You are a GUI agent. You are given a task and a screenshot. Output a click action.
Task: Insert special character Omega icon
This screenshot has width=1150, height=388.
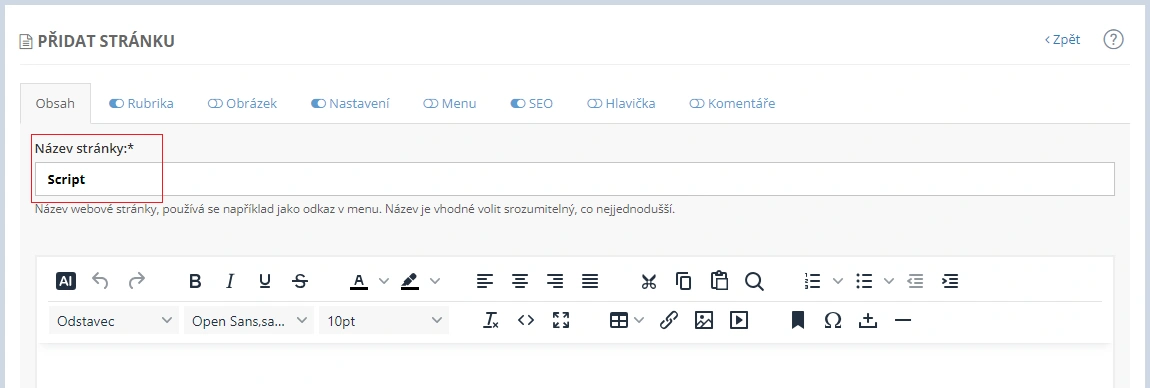[x=832, y=320]
